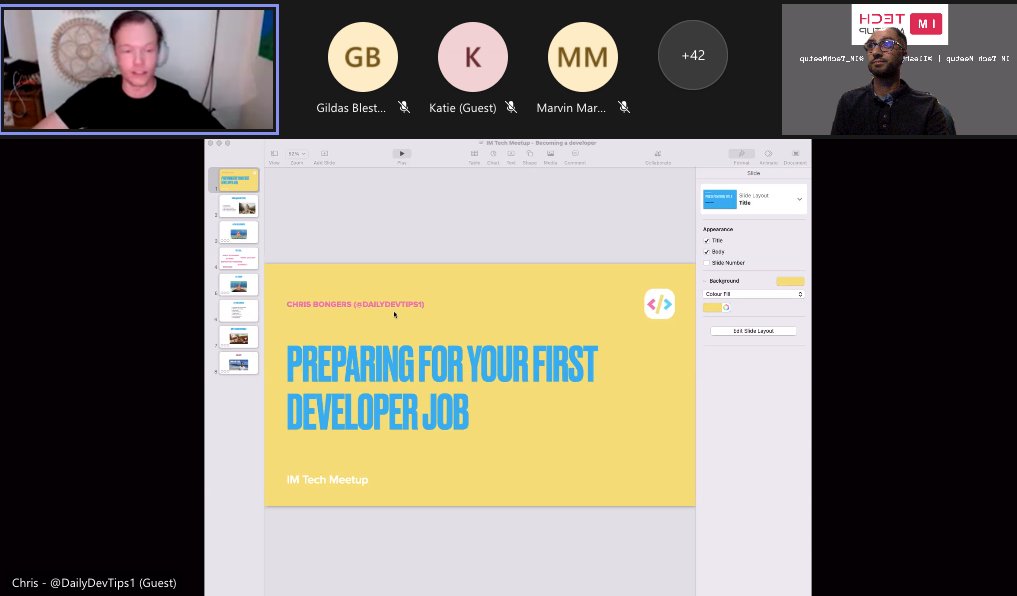Add a Comment using the Comment icon
1017x596 pixels.
tap(572, 154)
